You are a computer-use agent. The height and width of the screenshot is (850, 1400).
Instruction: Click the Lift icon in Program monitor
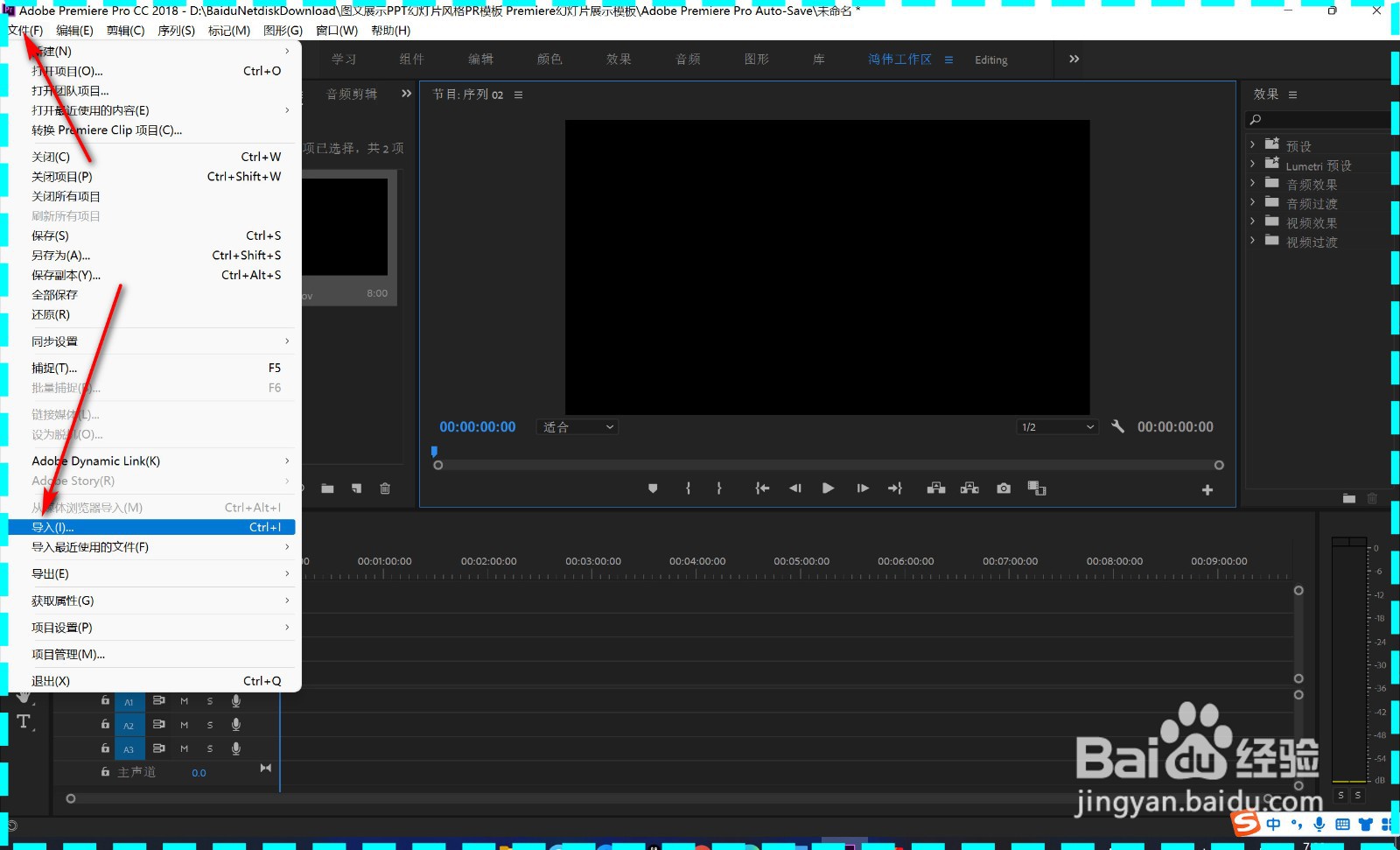click(x=936, y=488)
